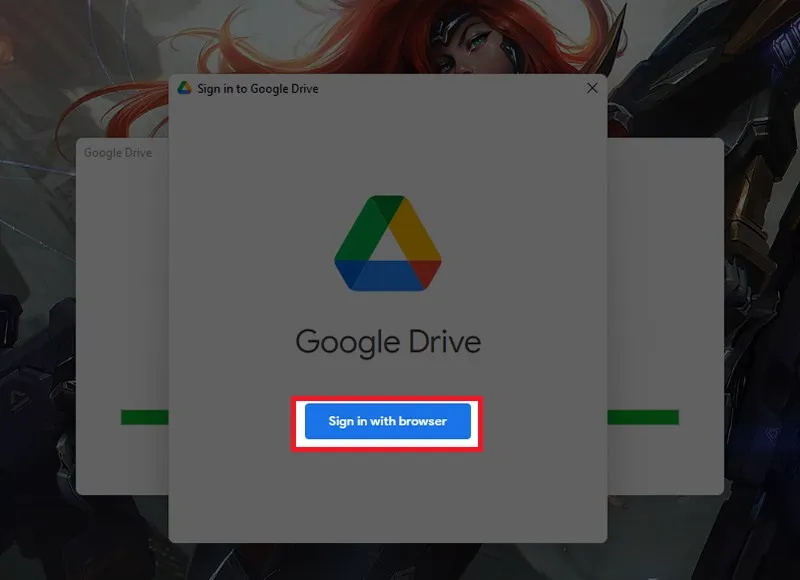Click the highlighted blue sign-in button
The image size is (800, 580).
click(386, 422)
